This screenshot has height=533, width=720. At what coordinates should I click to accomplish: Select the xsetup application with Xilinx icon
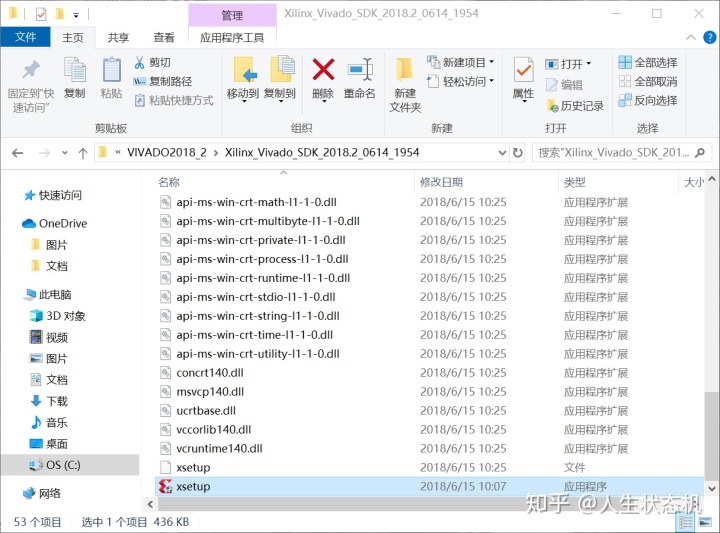(429, 486)
